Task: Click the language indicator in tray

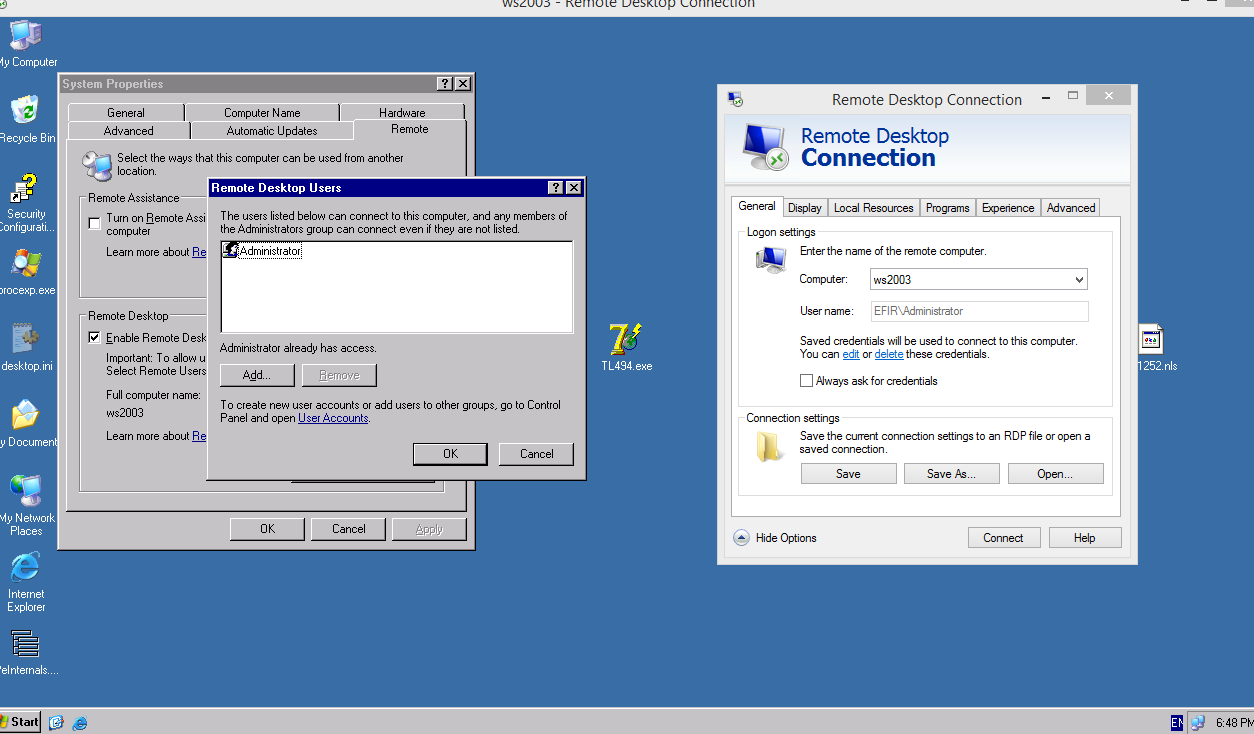Action: (1177, 722)
